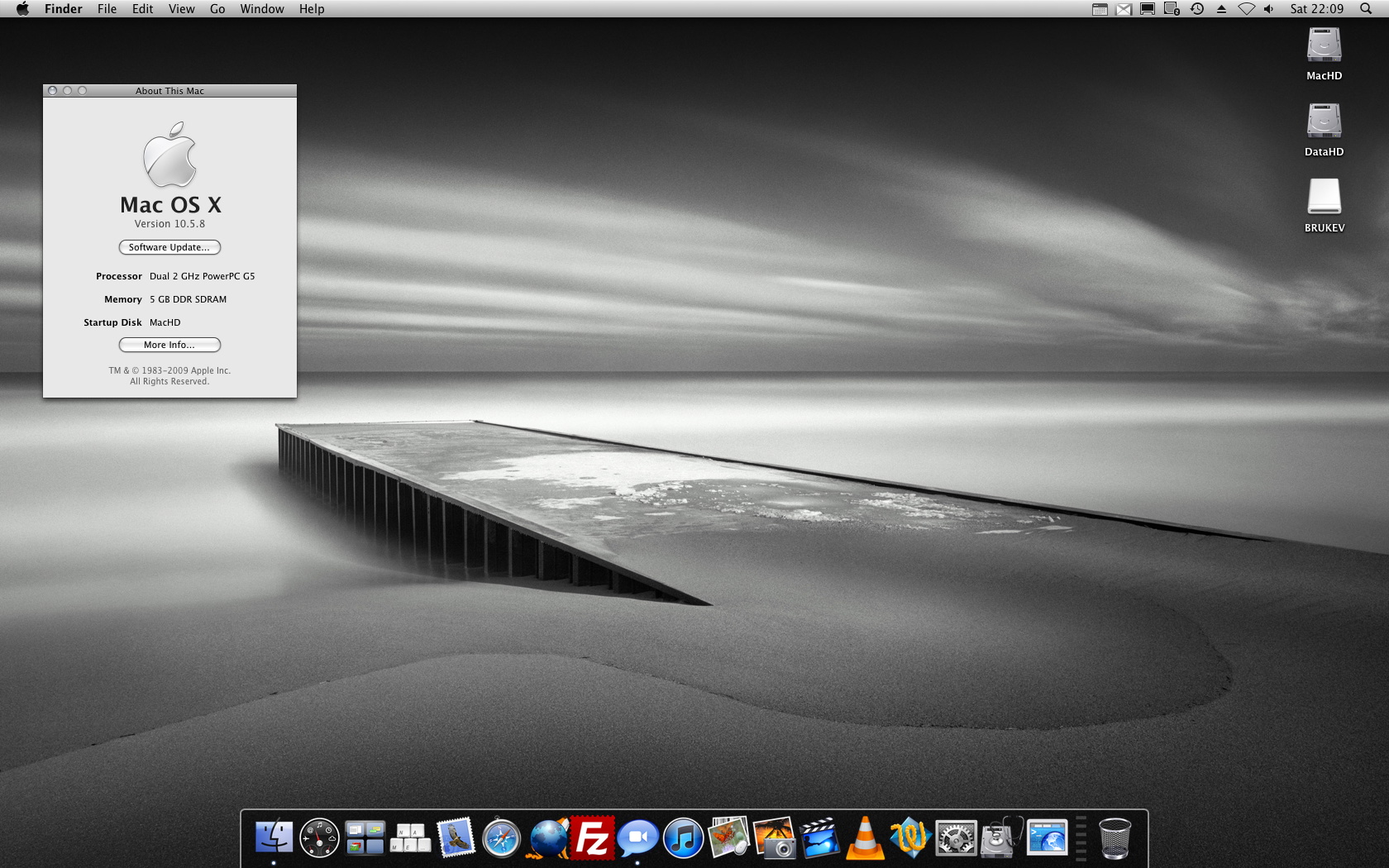The width and height of the screenshot is (1389, 868).
Task: Launch TextWrangler from the Dock
Action: (x=910, y=838)
